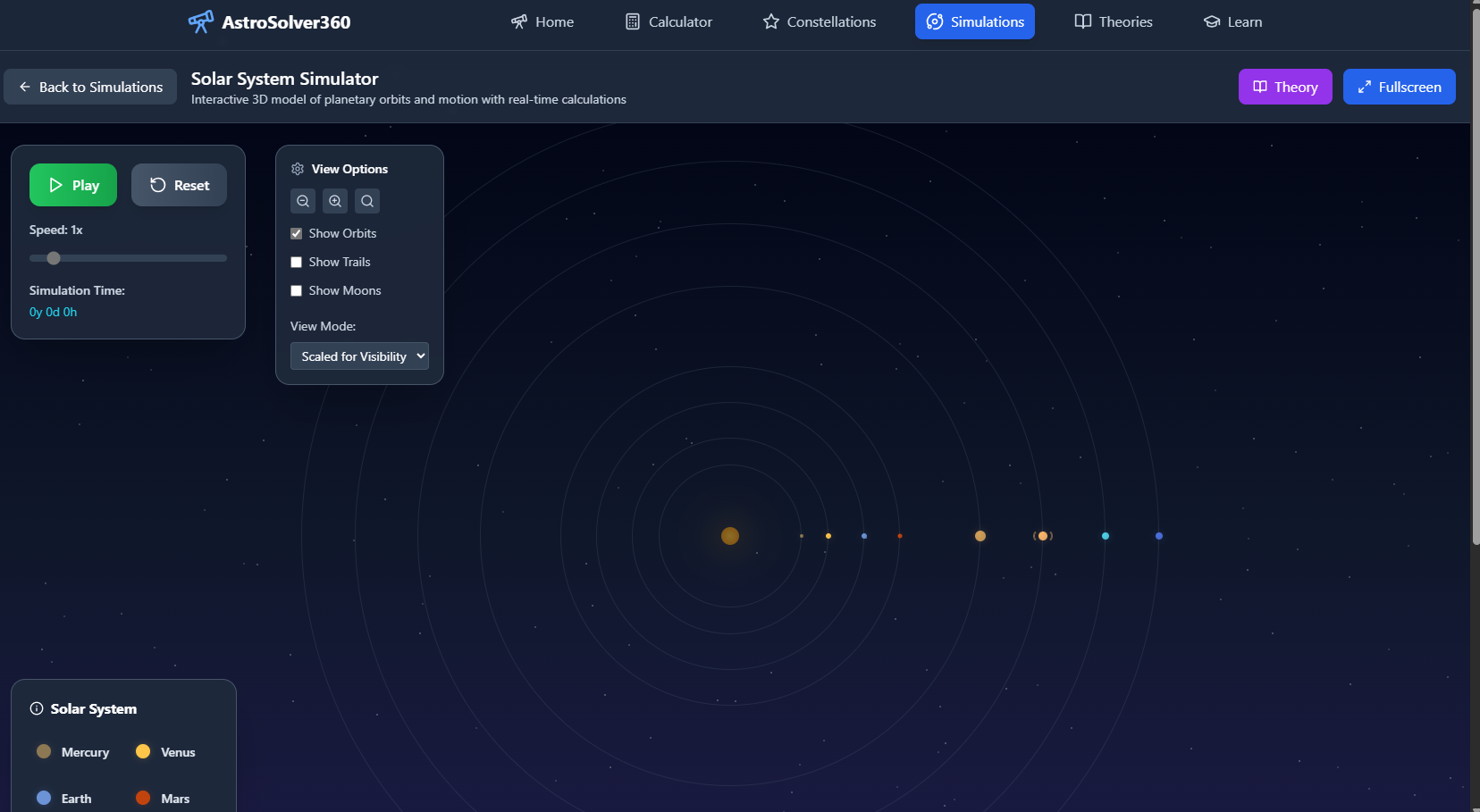Enable the Show Moons checkbox
The height and width of the screenshot is (812, 1480).
point(296,290)
